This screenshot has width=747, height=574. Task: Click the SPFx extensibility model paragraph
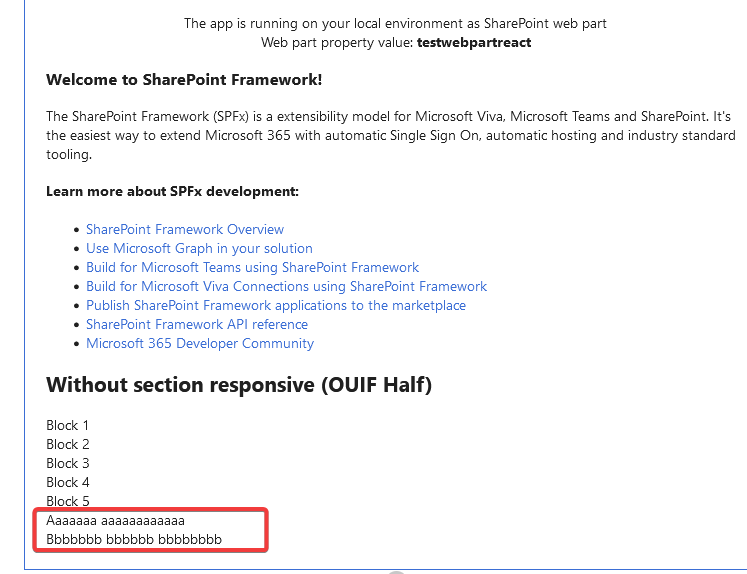pyautogui.click(x=391, y=135)
